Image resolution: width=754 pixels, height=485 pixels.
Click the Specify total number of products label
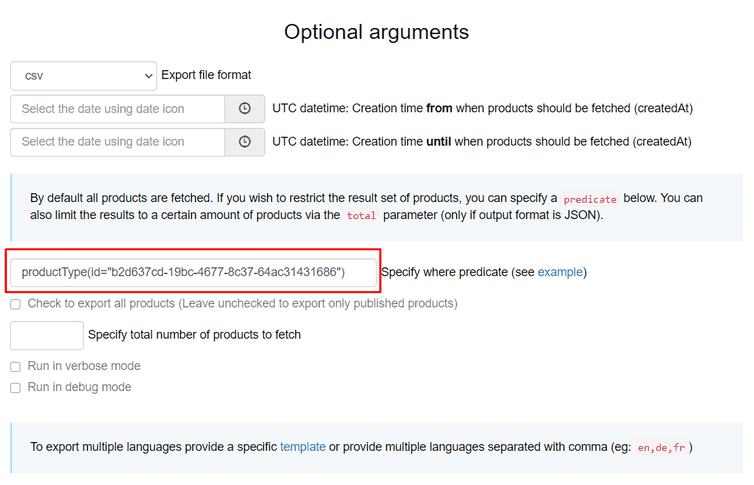coord(194,335)
